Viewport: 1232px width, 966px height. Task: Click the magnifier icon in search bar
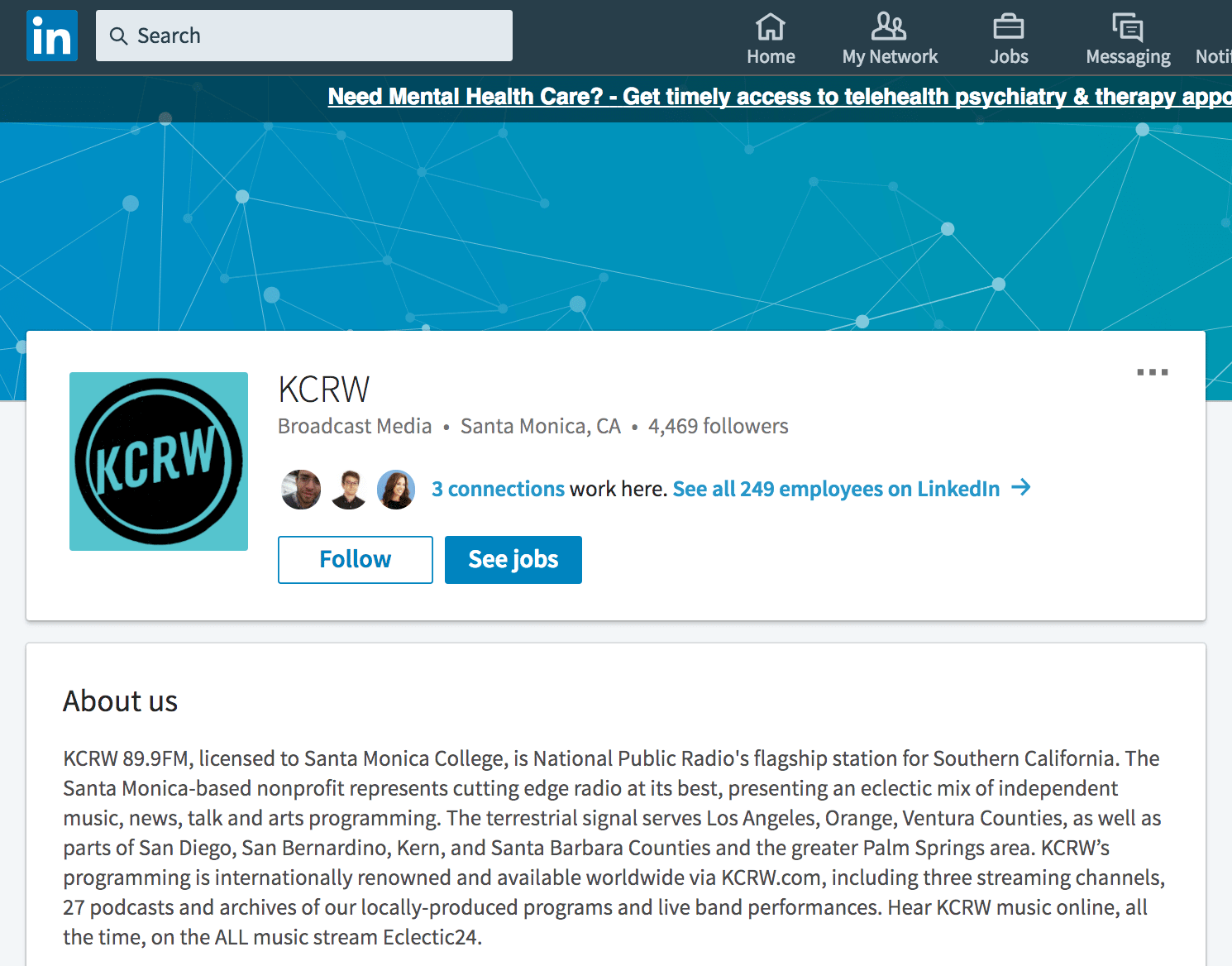click(119, 36)
